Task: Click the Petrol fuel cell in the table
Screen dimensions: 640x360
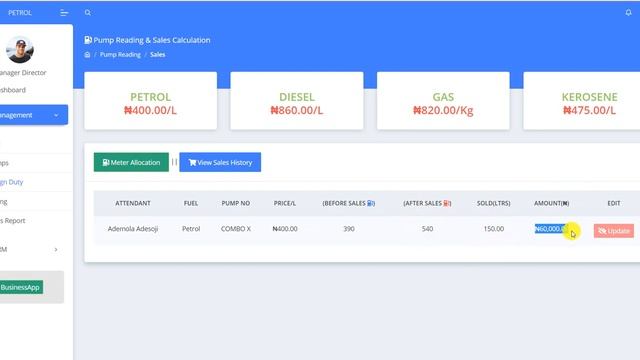Action: tap(191, 229)
